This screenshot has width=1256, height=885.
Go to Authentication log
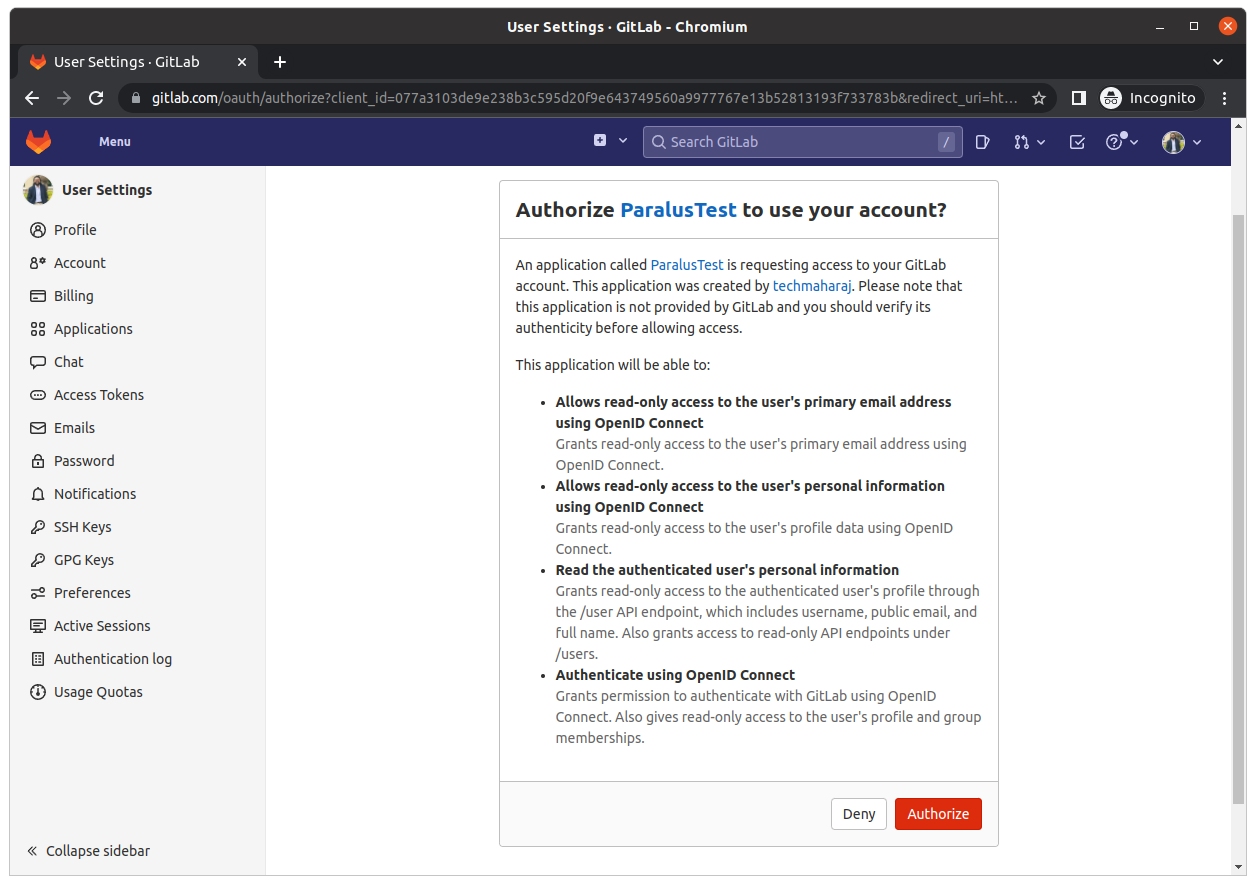(113, 659)
